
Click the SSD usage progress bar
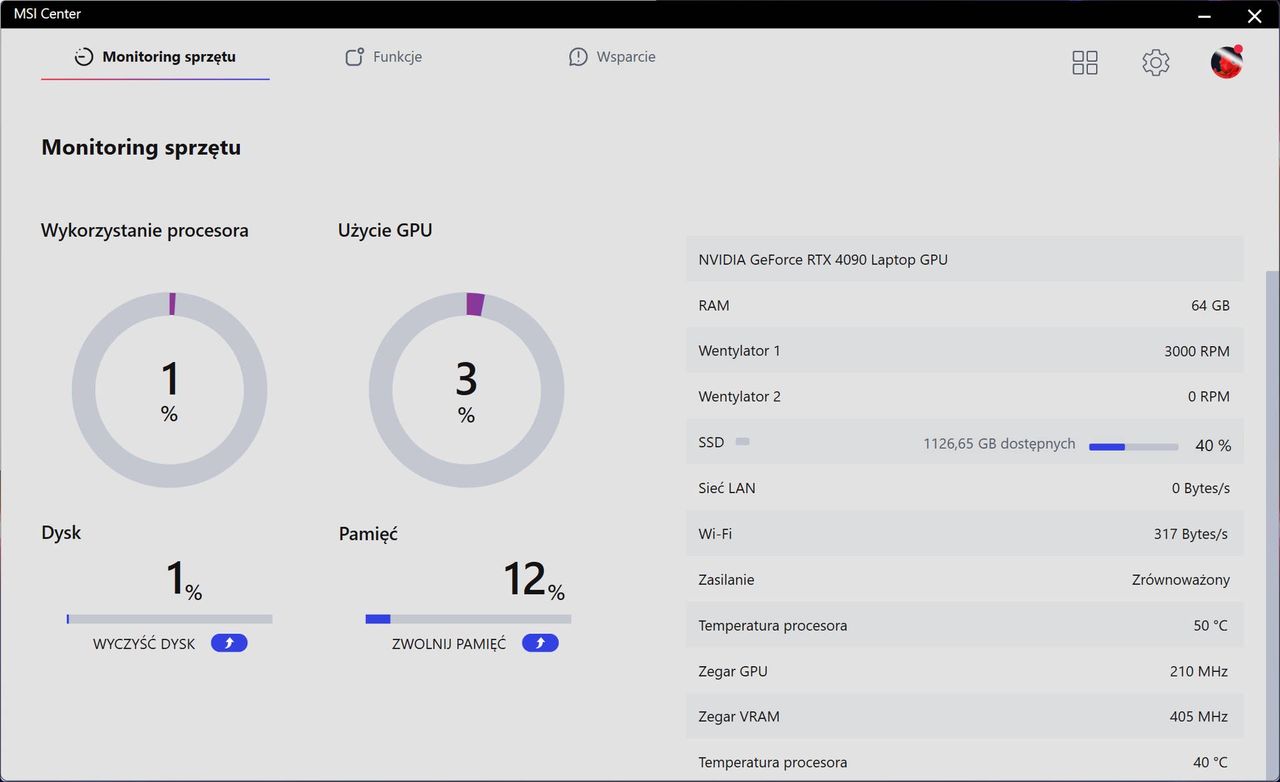[1133, 447]
